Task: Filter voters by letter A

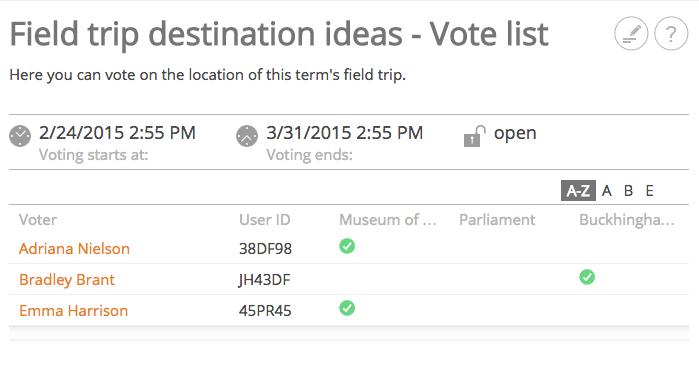Action: click(606, 191)
